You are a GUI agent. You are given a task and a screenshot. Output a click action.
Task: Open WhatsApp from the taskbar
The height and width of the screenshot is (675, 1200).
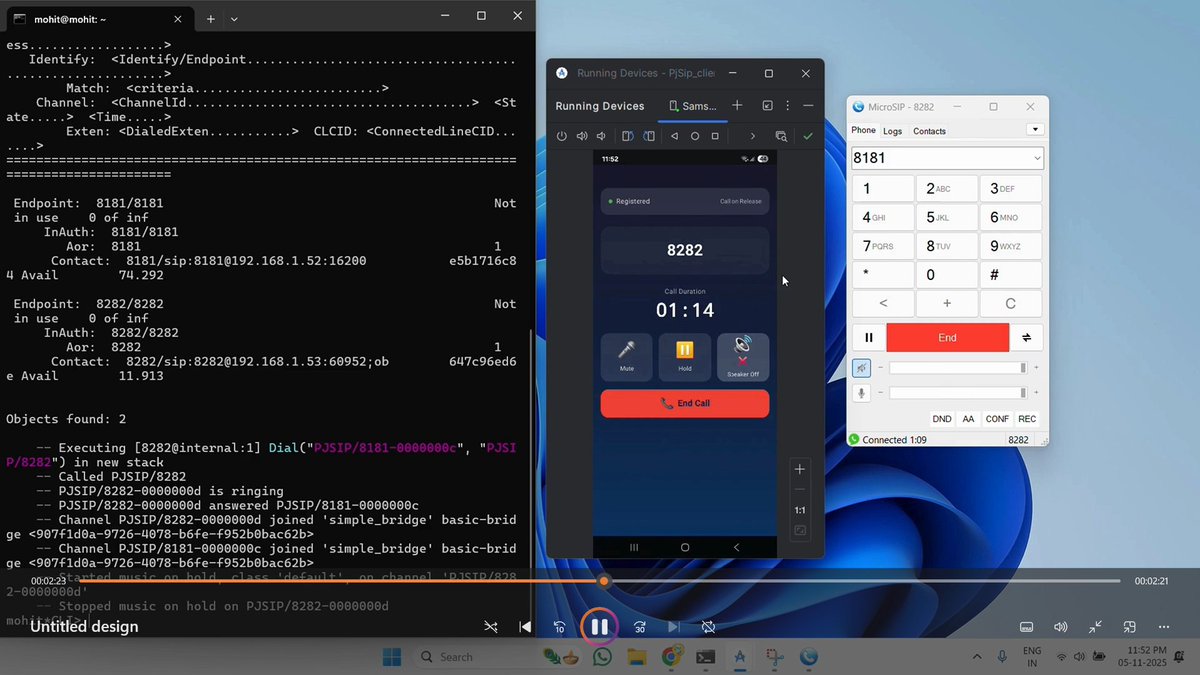pos(601,657)
